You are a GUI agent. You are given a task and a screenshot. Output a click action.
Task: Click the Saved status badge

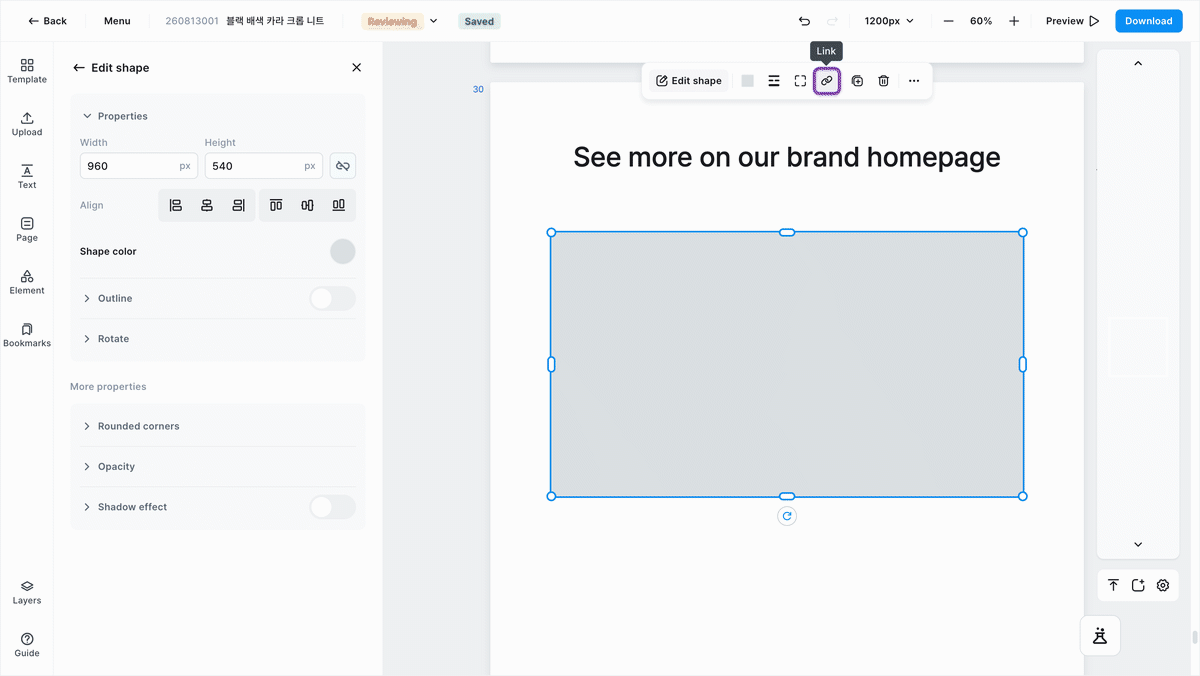coord(480,21)
